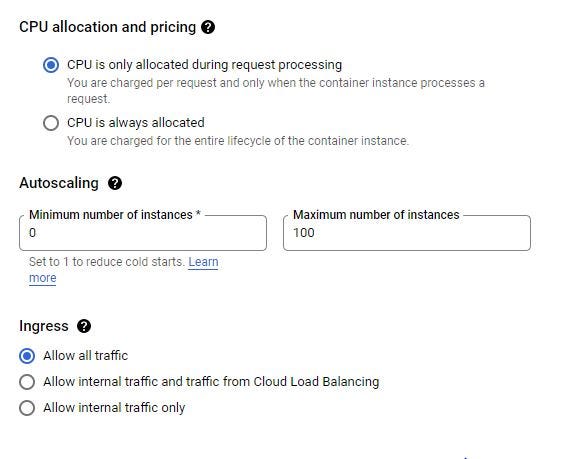Choose the Allow all traffic radio button
564x459 pixels.
pos(27,356)
